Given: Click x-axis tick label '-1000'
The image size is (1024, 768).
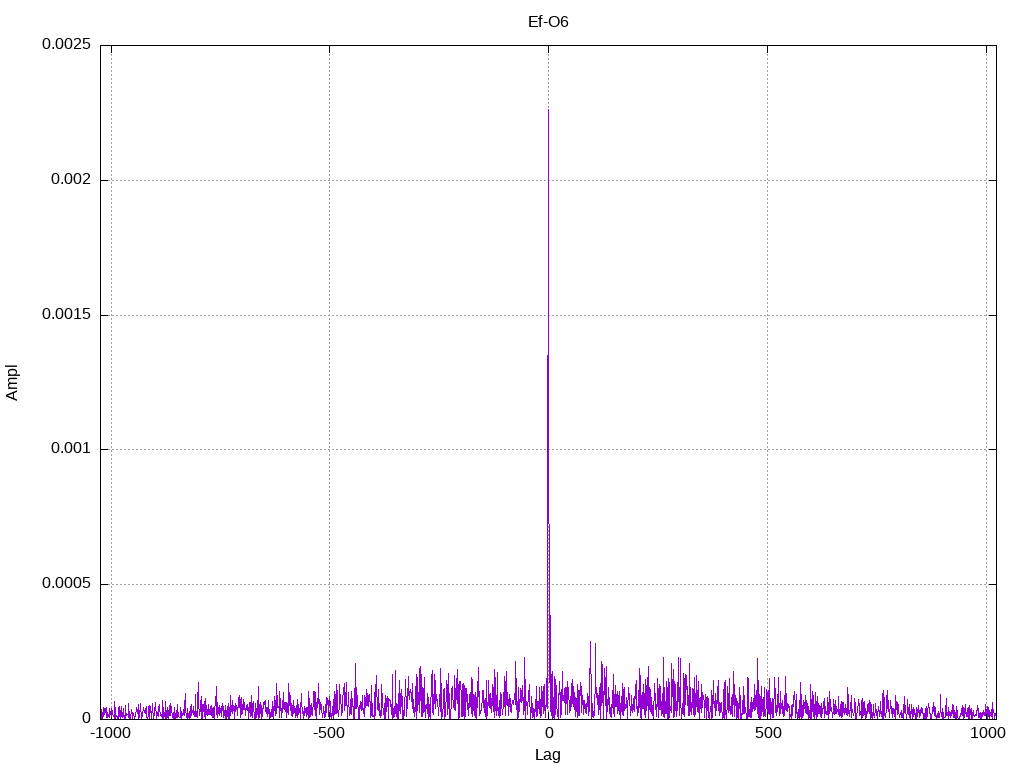Looking at the screenshot, I should 110,733.
